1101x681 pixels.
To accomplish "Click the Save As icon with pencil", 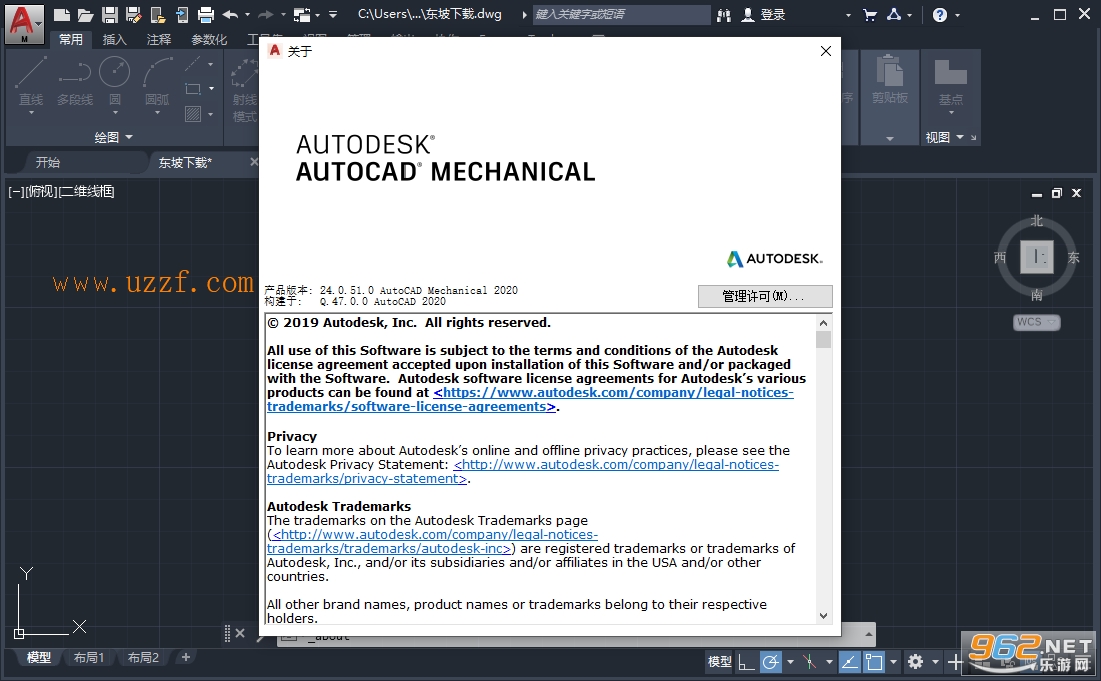I will pos(133,14).
